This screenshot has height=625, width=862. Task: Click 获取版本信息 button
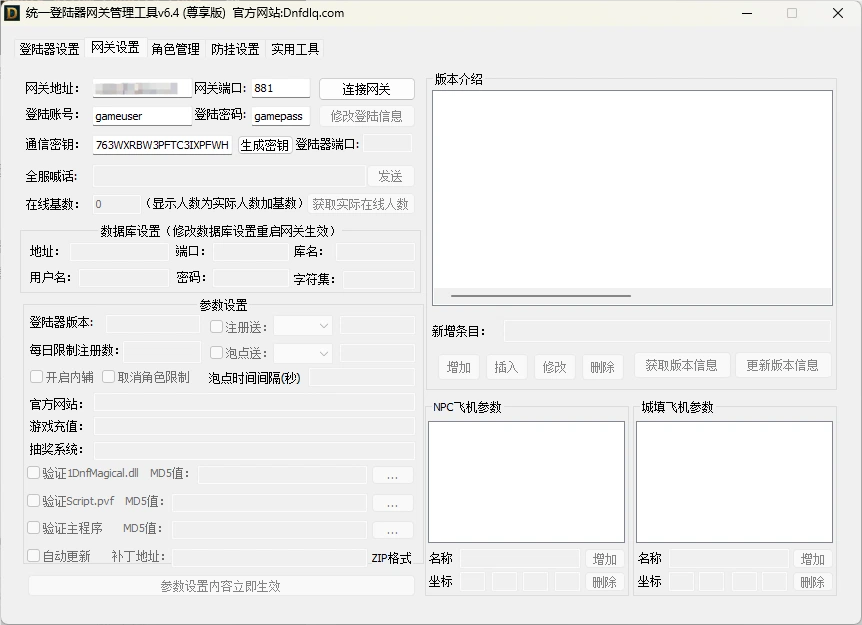click(681, 367)
